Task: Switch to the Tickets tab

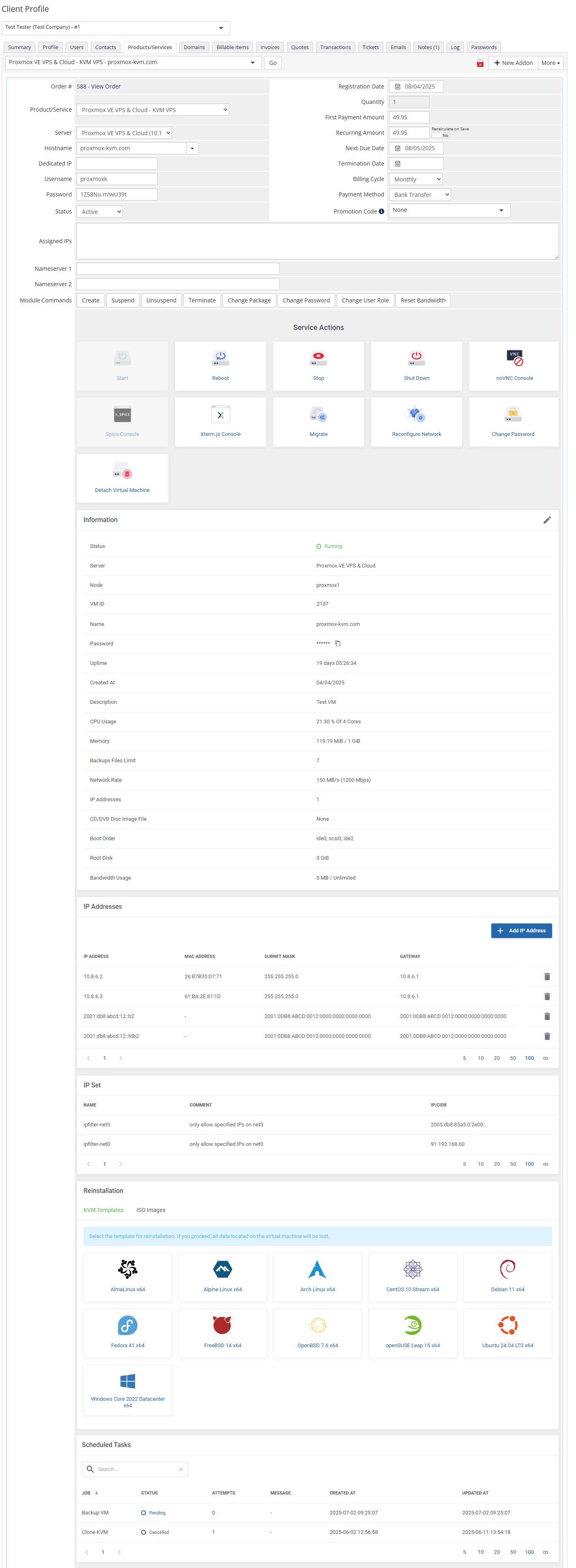Action: coord(370,47)
